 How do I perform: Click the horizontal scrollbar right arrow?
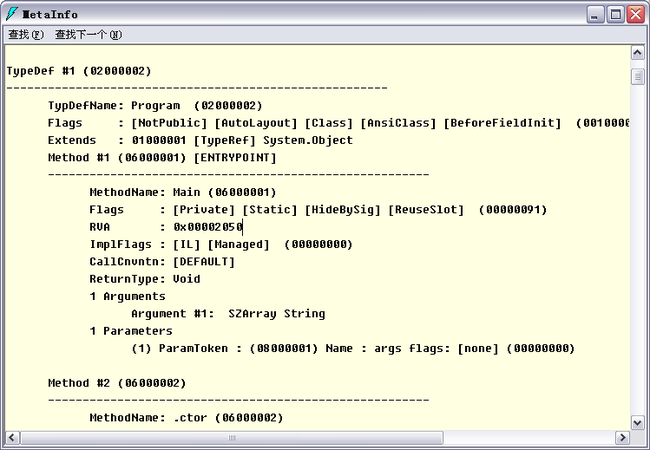point(622,437)
